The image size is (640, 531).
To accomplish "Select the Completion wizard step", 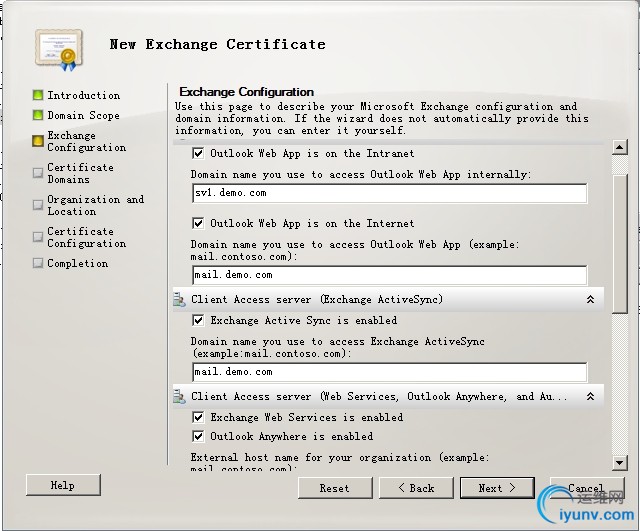I will point(78,263).
